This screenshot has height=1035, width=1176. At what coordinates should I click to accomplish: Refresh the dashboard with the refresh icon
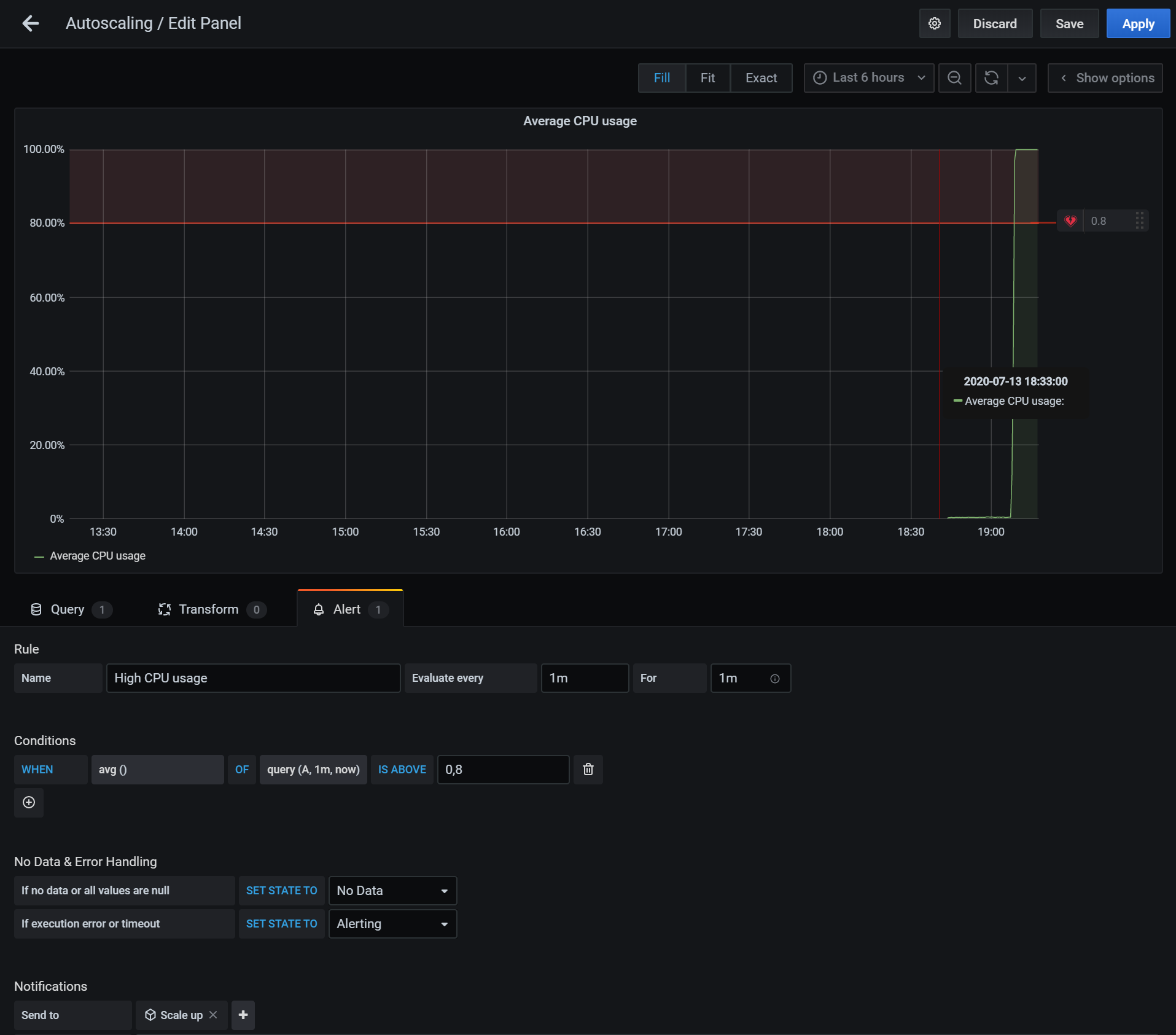tap(991, 78)
